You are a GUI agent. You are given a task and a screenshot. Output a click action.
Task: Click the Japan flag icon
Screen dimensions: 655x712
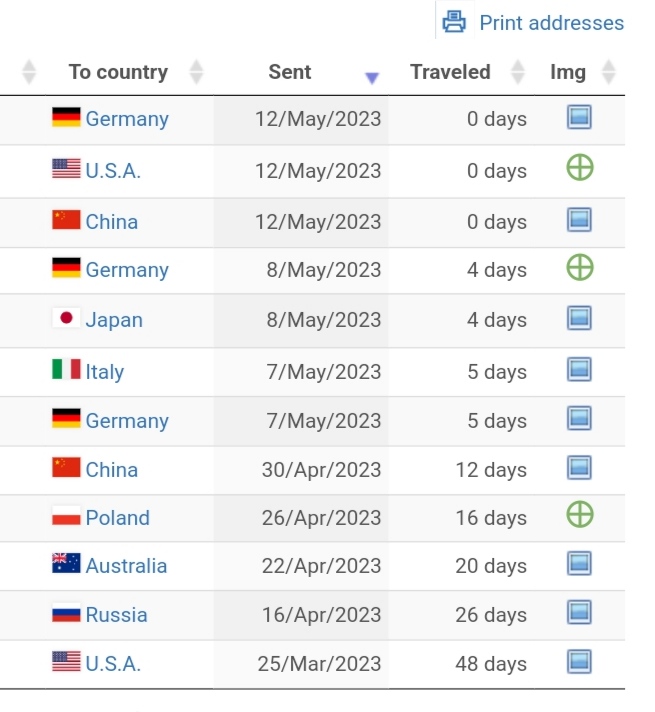pyautogui.click(x=66, y=318)
